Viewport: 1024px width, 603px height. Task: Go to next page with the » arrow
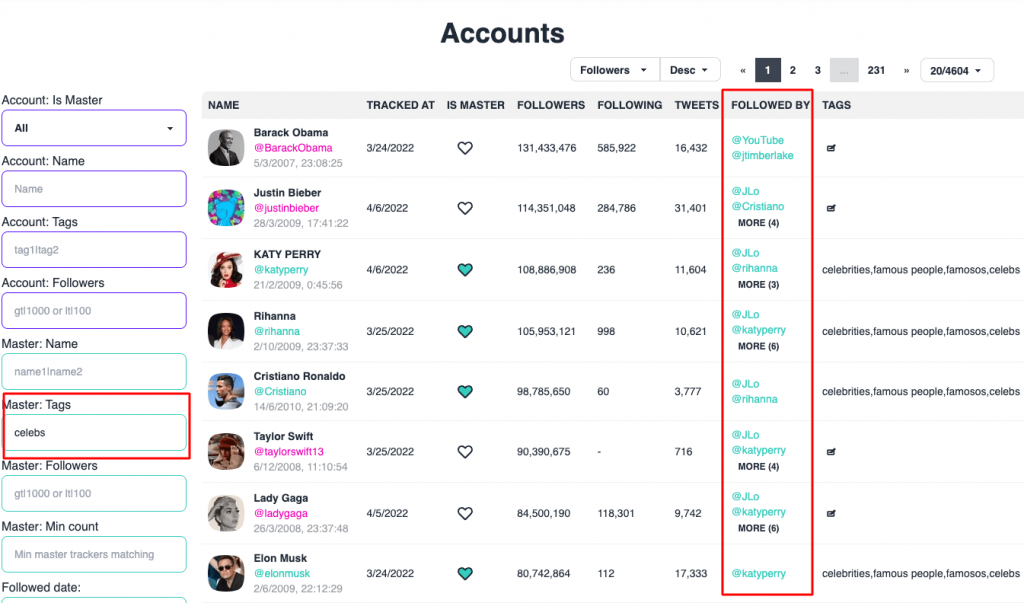[x=906, y=71]
